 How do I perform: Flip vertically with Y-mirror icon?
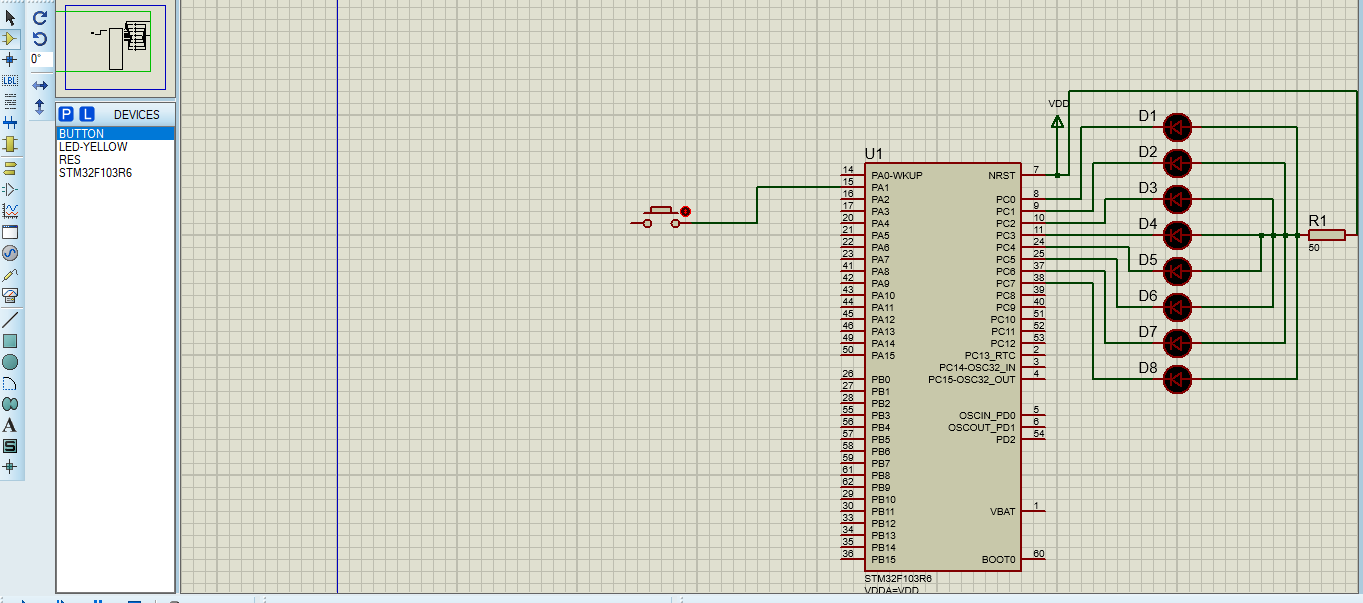(x=40, y=106)
